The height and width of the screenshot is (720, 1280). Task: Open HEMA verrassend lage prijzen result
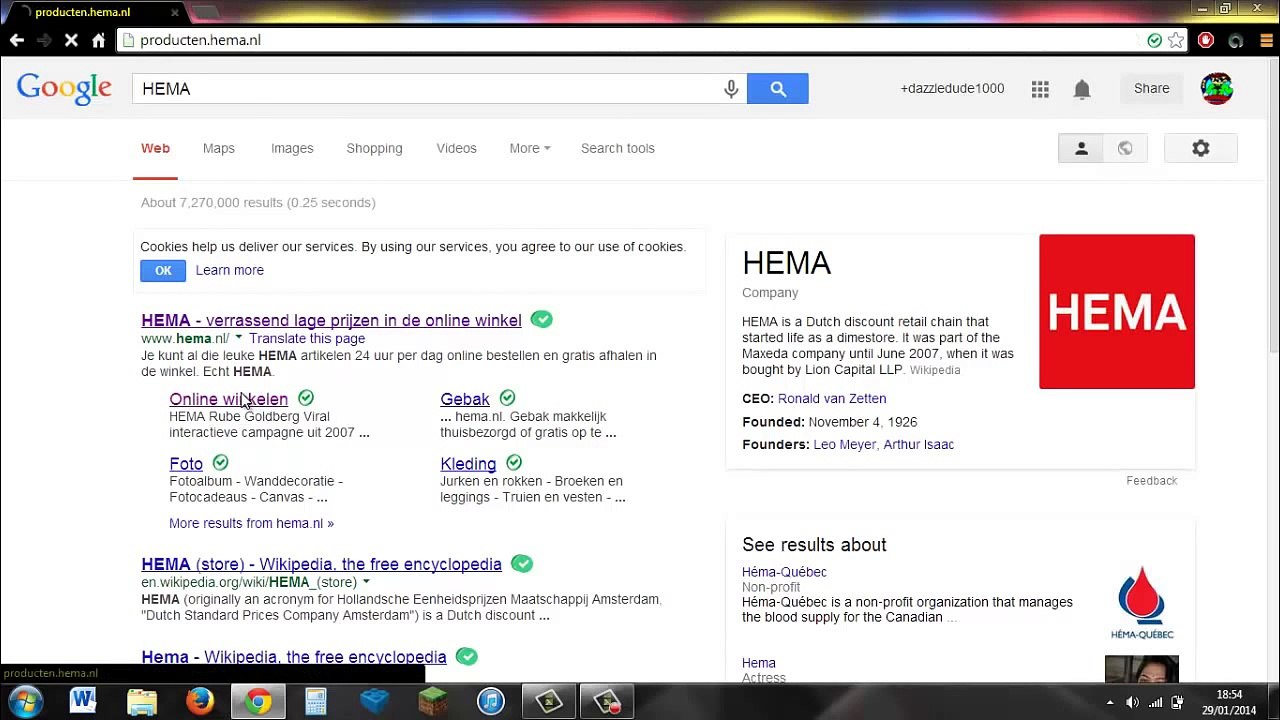tap(331, 320)
